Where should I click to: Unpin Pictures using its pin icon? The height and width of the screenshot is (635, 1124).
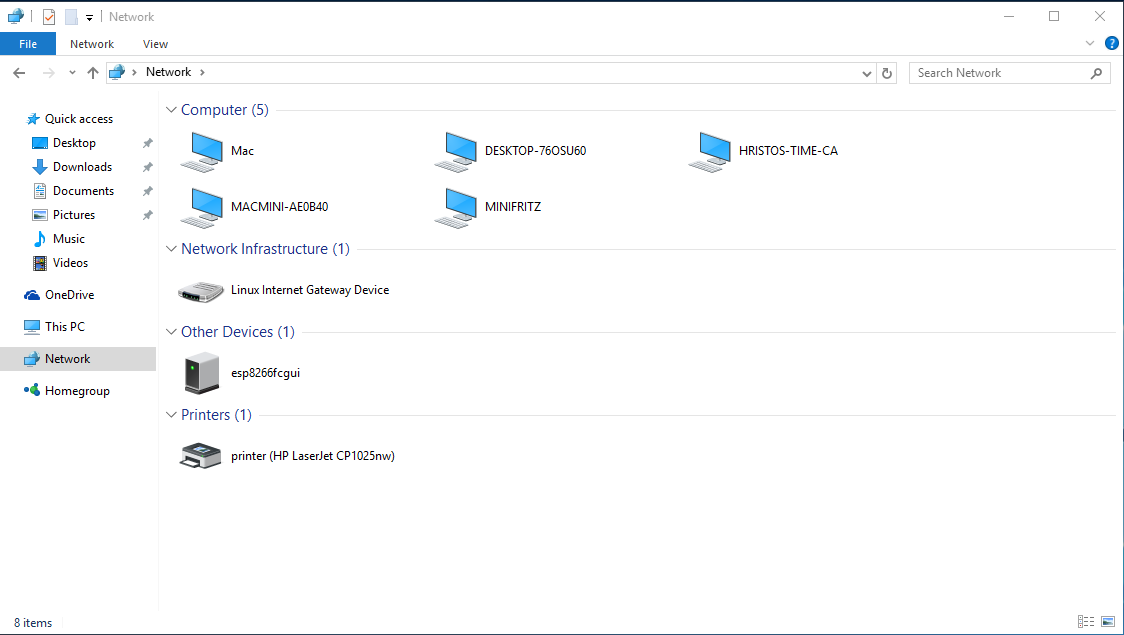click(x=148, y=215)
